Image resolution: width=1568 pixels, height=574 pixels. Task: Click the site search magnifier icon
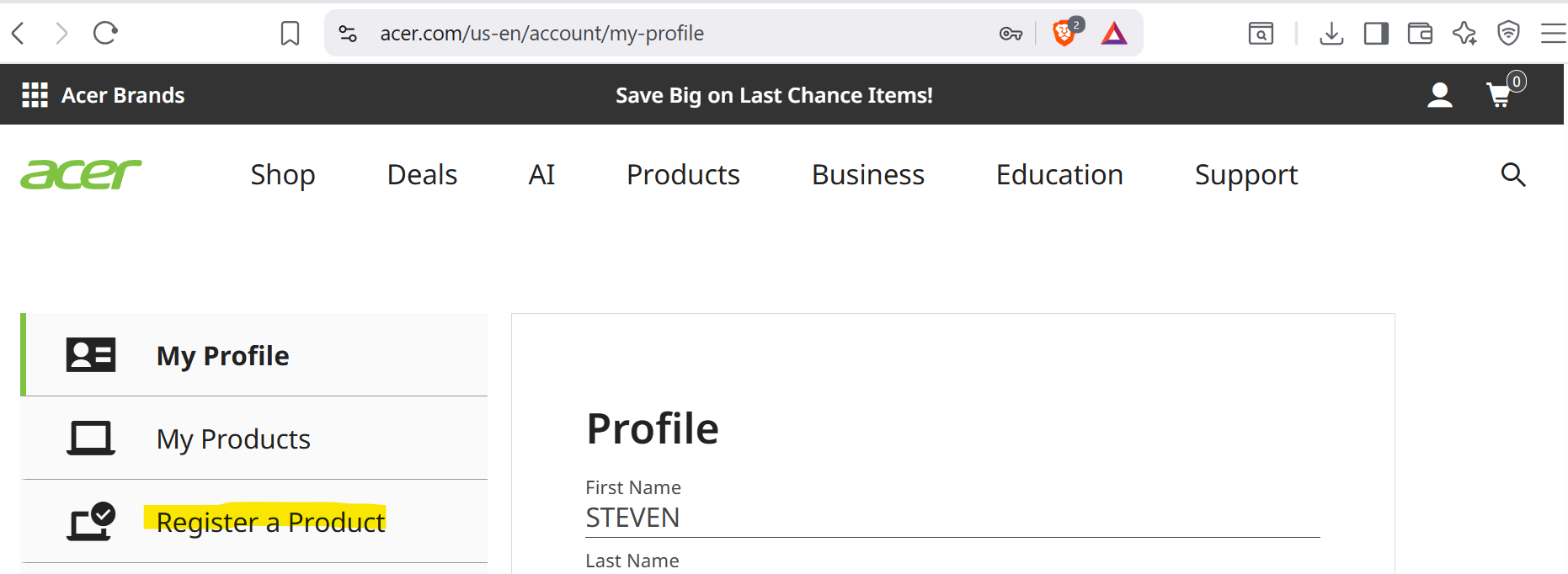pyautogui.click(x=1513, y=174)
